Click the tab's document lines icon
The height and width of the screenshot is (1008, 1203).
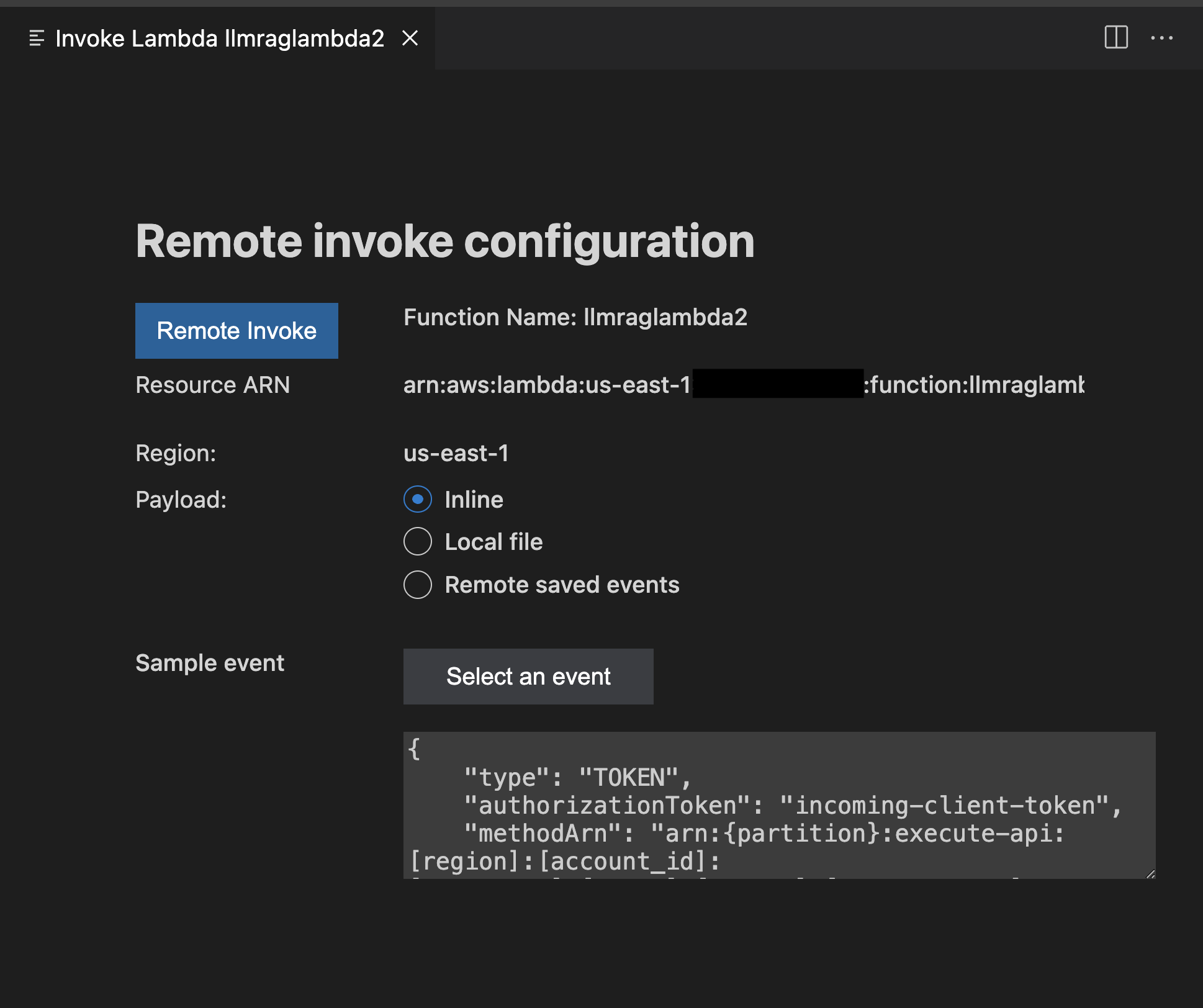[x=37, y=38]
